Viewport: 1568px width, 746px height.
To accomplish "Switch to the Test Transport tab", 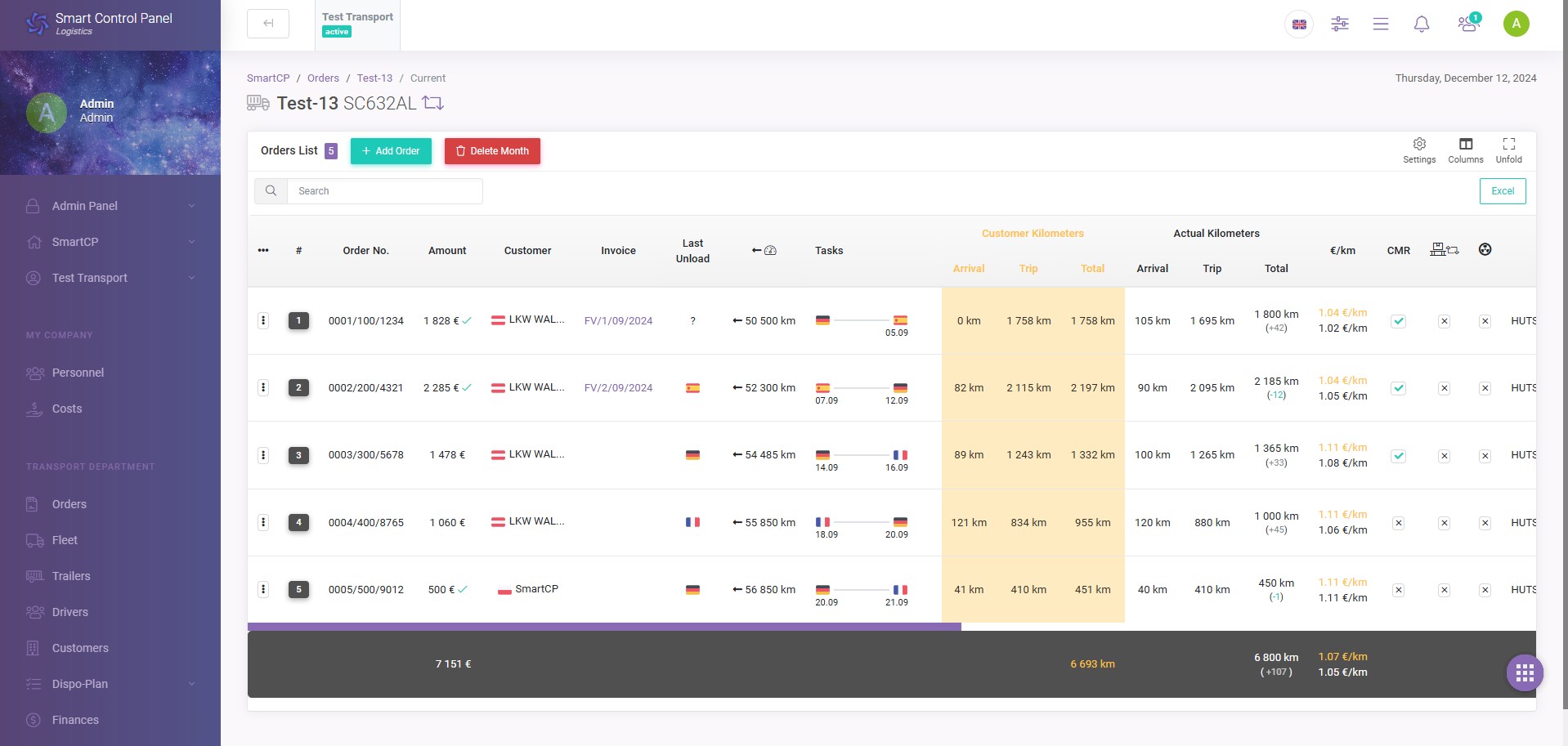I will pos(356,24).
